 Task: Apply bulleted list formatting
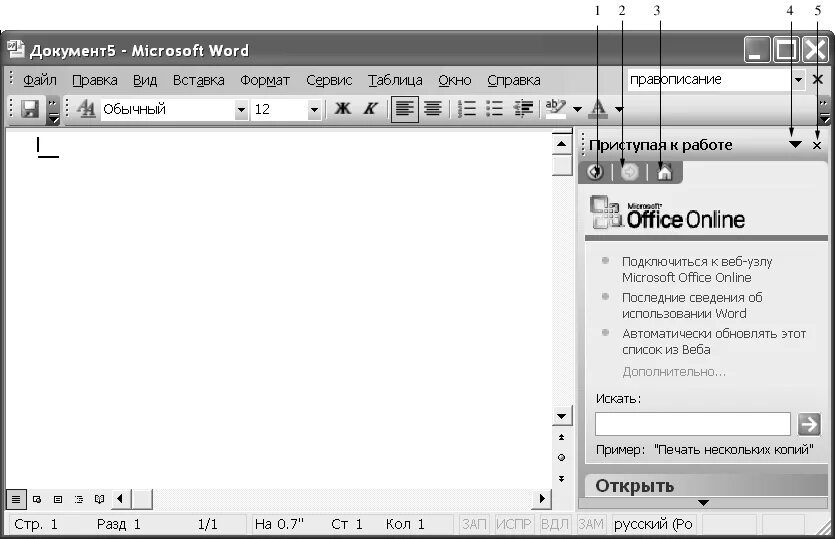point(495,109)
